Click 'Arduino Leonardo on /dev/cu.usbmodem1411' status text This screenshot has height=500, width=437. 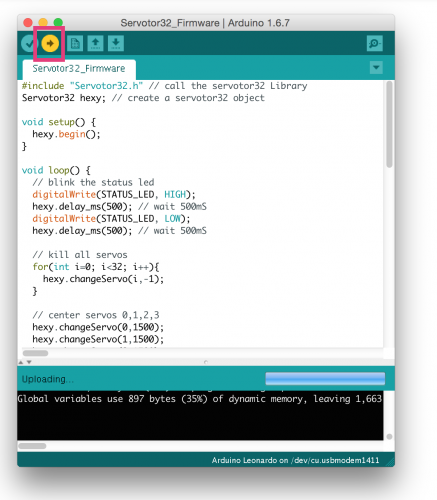pyautogui.click(x=295, y=460)
